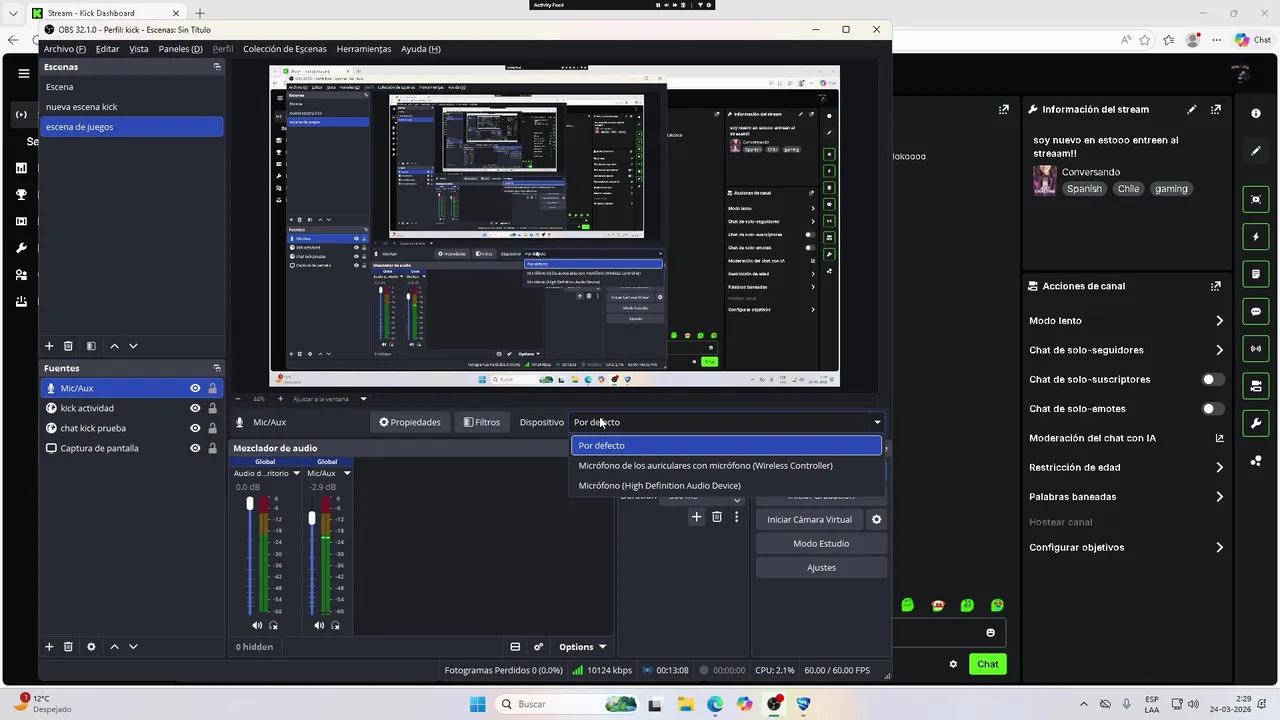The width and height of the screenshot is (1280, 720).
Task: Open OBS Ajustes button
Action: [x=821, y=568]
